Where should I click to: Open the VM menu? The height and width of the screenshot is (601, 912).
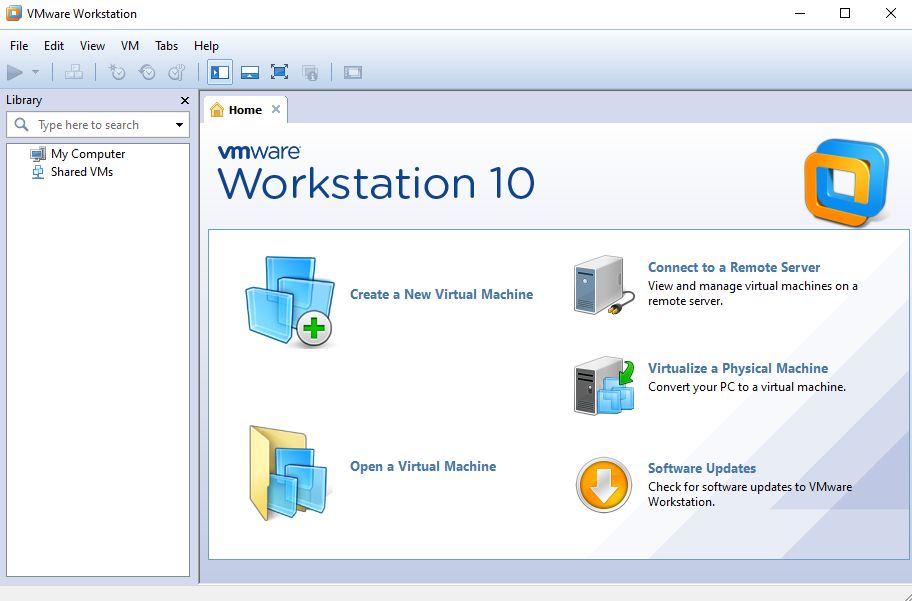[130, 45]
